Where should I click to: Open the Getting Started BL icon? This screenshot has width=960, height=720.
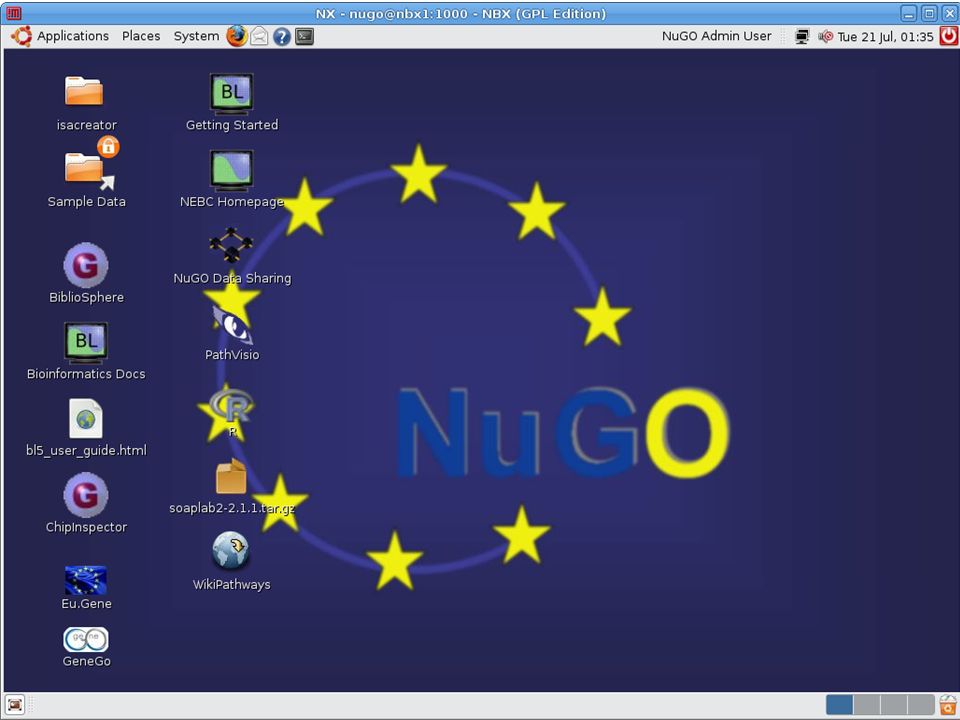click(231, 94)
